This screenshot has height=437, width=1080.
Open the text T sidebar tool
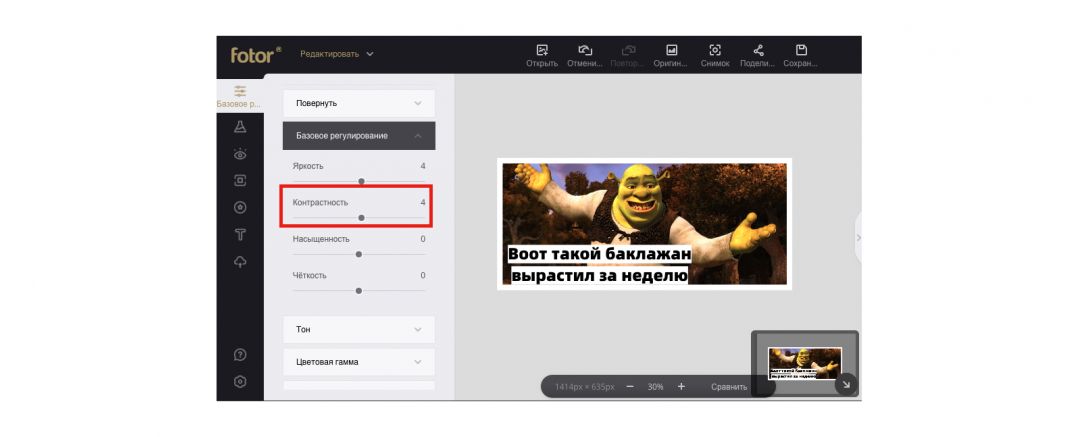coord(240,235)
